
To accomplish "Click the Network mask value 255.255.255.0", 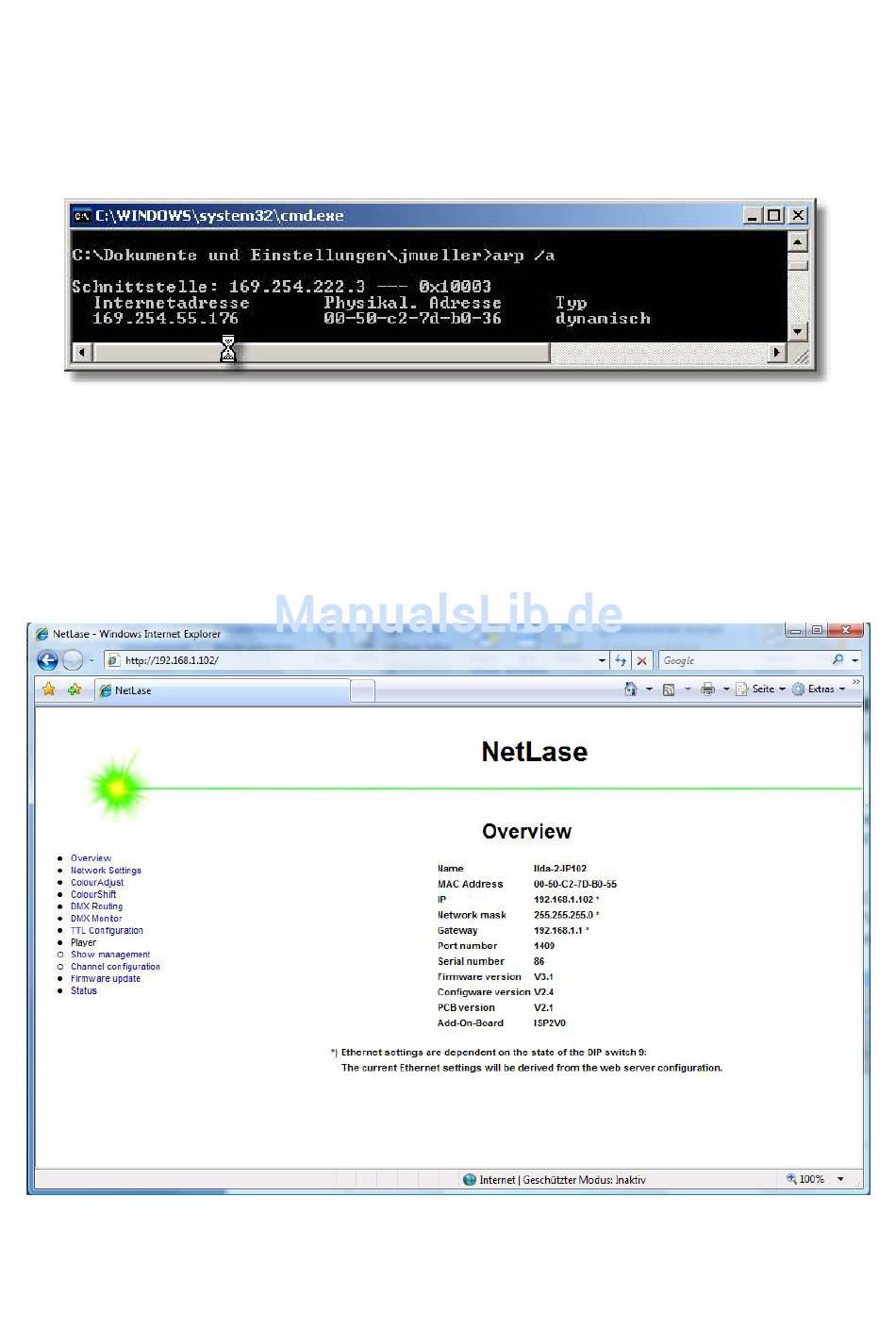I will click(x=564, y=915).
